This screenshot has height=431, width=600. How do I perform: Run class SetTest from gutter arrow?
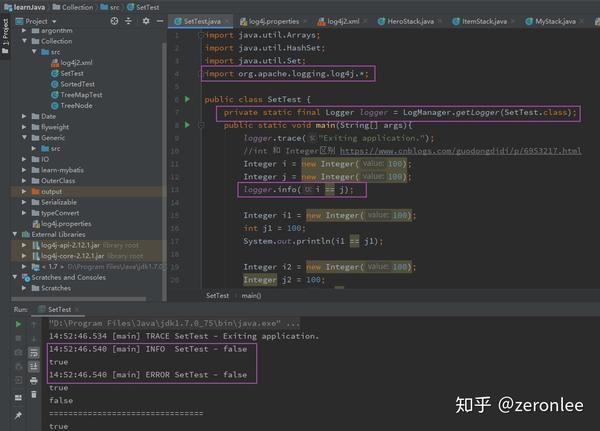187,99
